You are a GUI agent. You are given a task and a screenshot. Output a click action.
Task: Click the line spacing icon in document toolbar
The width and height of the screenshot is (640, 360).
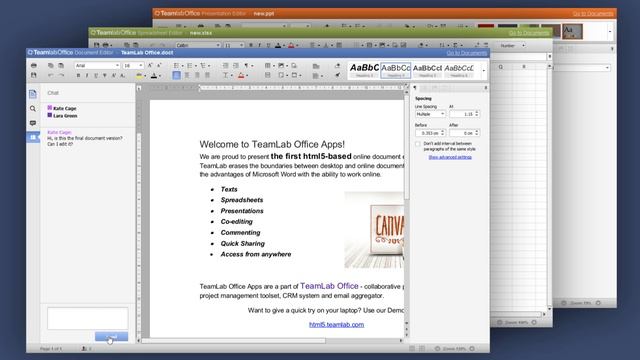226,75
